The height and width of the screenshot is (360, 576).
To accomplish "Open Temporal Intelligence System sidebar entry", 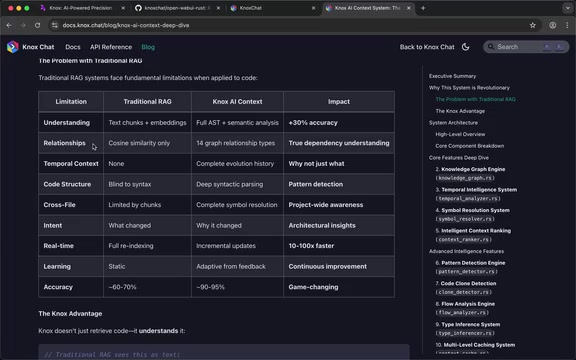I will (x=476, y=194).
